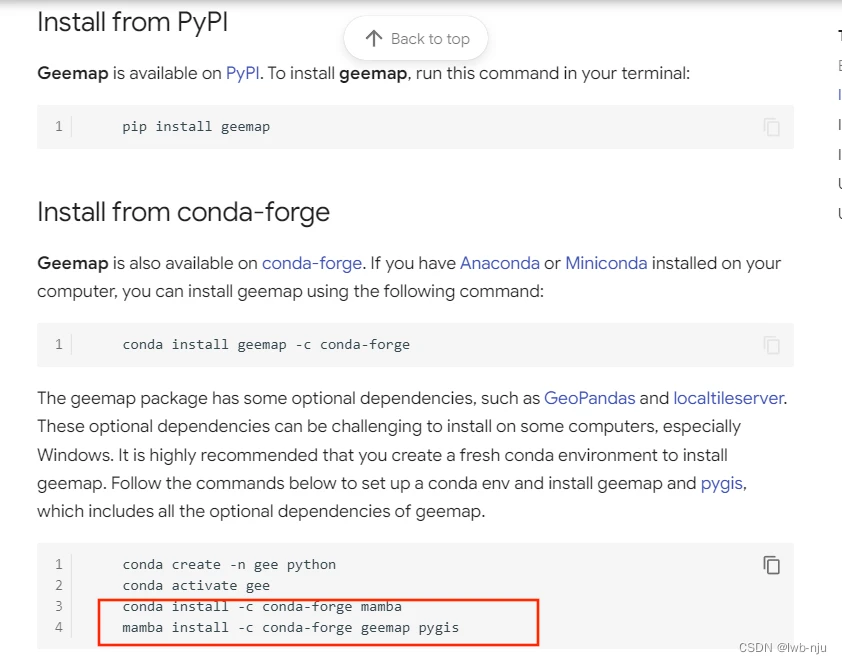Viewport: 842px width, 664px height.
Task: Copy the conda create environment code block
Action: pos(771,565)
